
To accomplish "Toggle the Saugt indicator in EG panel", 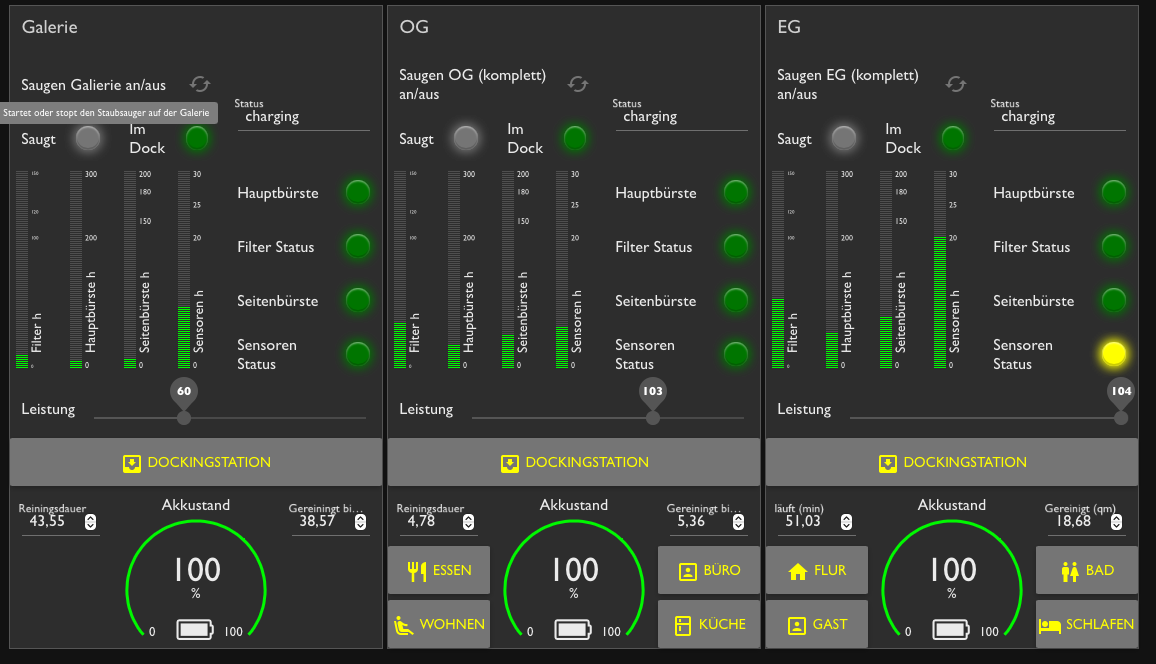I will point(844,138).
